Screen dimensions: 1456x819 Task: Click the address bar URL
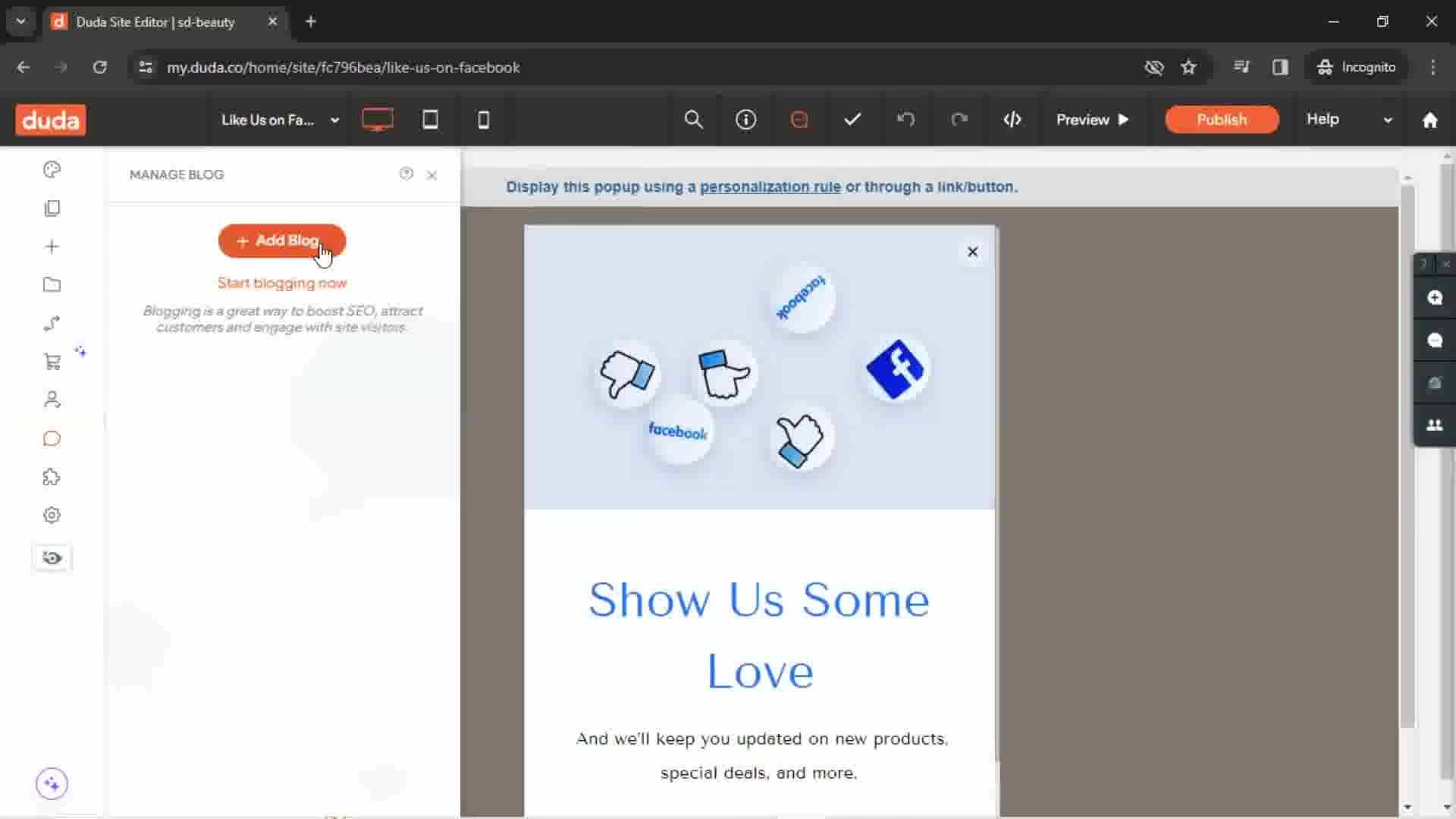[344, 67]
